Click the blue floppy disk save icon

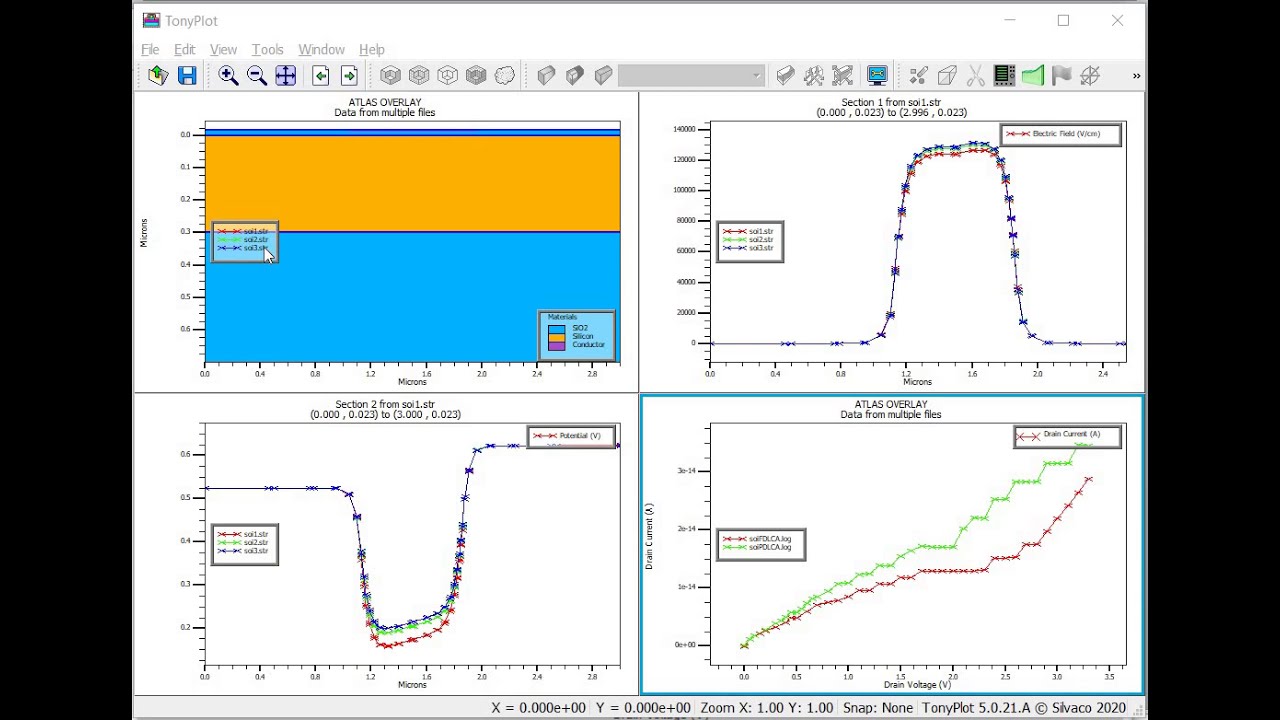[187, 75]
